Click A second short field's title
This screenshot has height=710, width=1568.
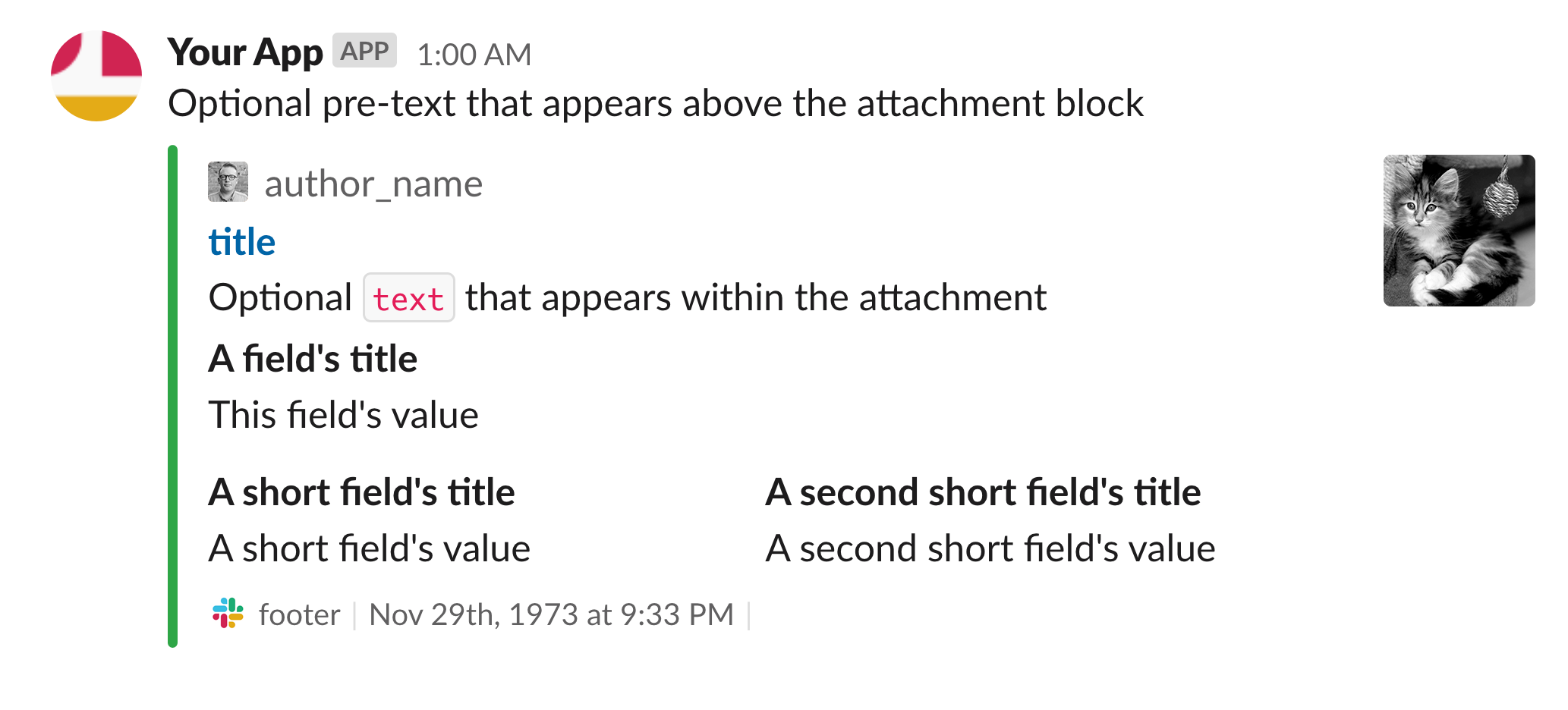[984, 492]
